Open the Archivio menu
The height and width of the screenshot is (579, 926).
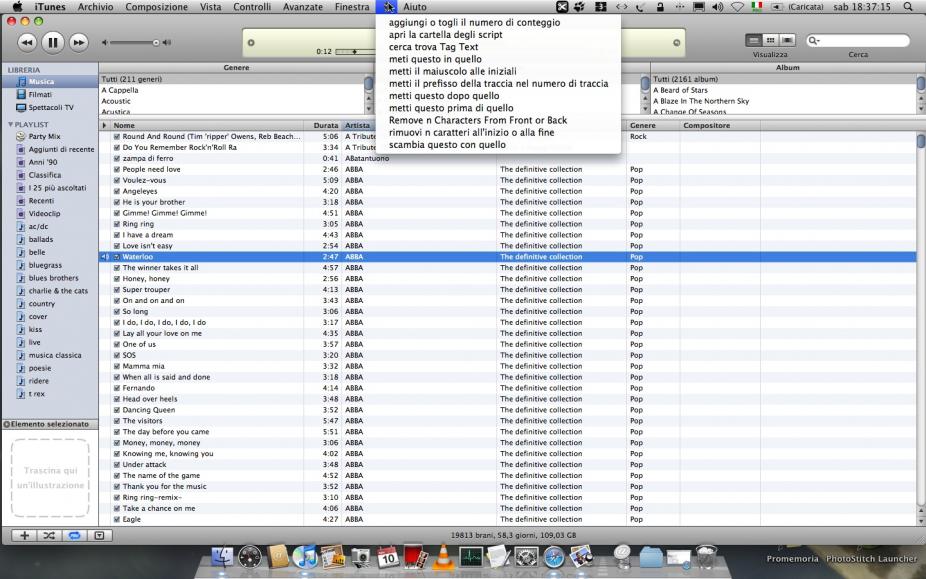pyautogui.click(x=96, y=7)
